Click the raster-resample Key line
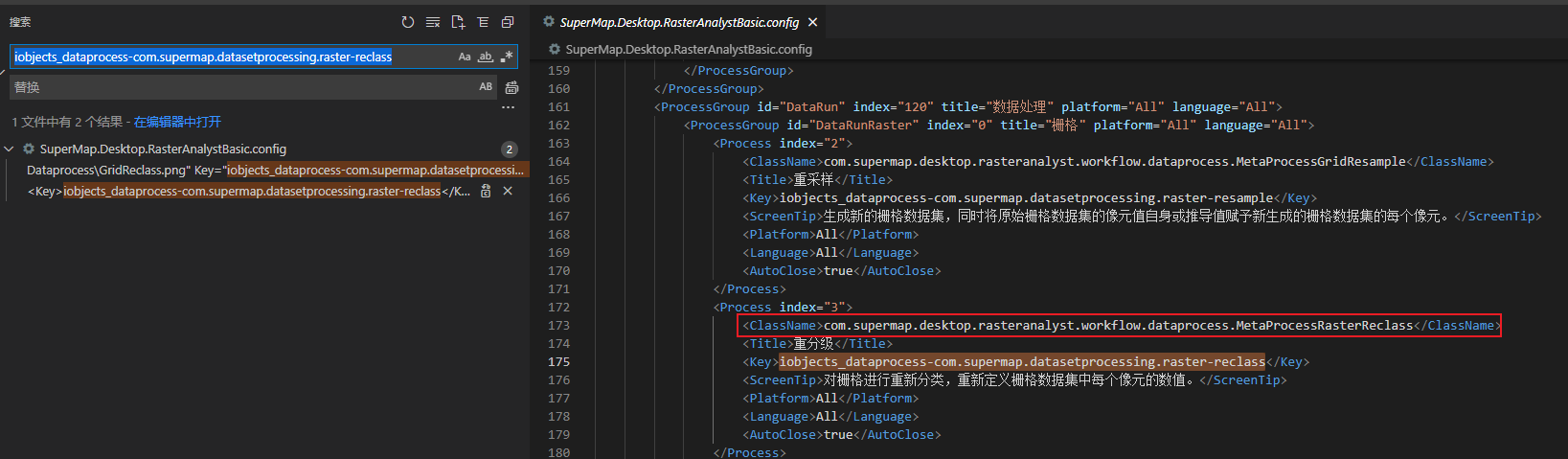Screen dimensions: 1568x459 tap(1030, 197)
